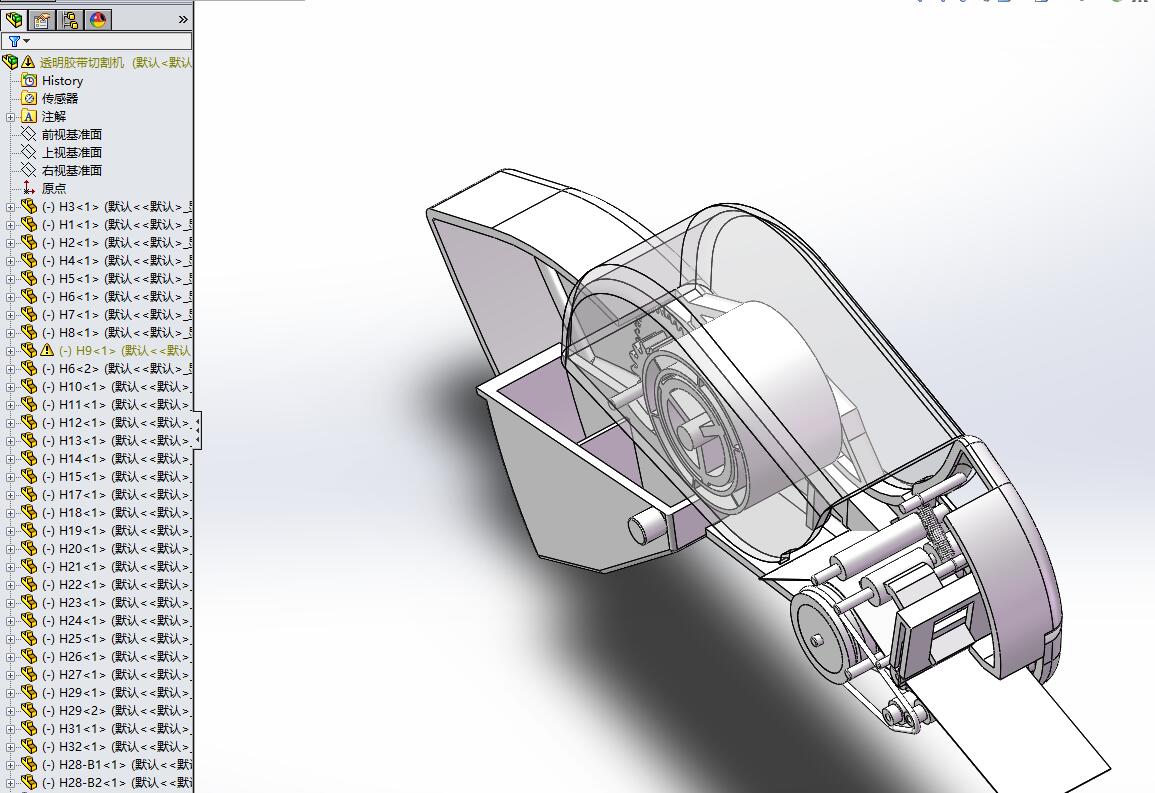Expand the hidden manager tabs with the double arrow
Viewport: 1155px width, 793px height.
point(183,20)
